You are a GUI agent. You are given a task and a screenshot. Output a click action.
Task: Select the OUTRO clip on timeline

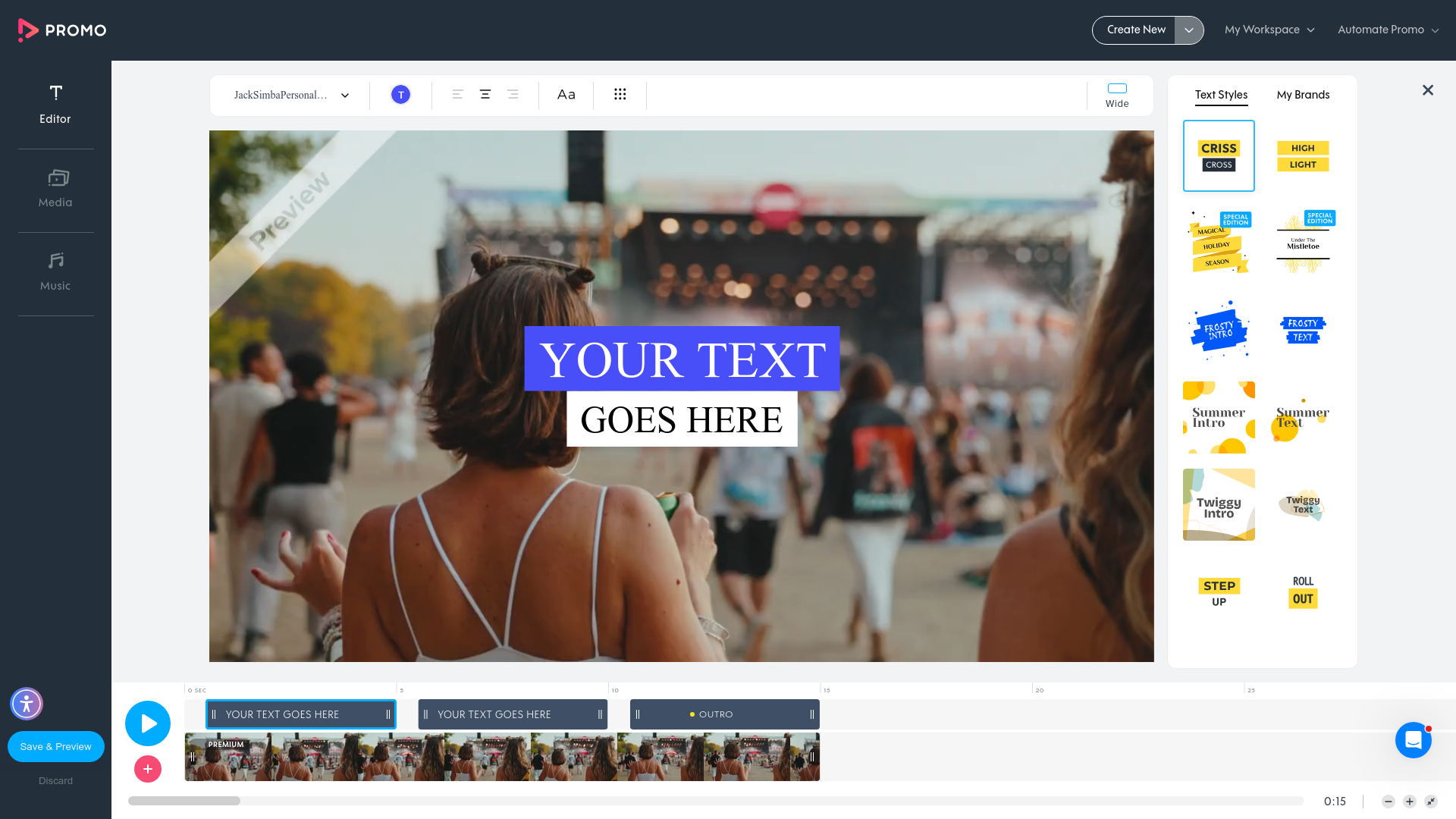coord(724,714)
